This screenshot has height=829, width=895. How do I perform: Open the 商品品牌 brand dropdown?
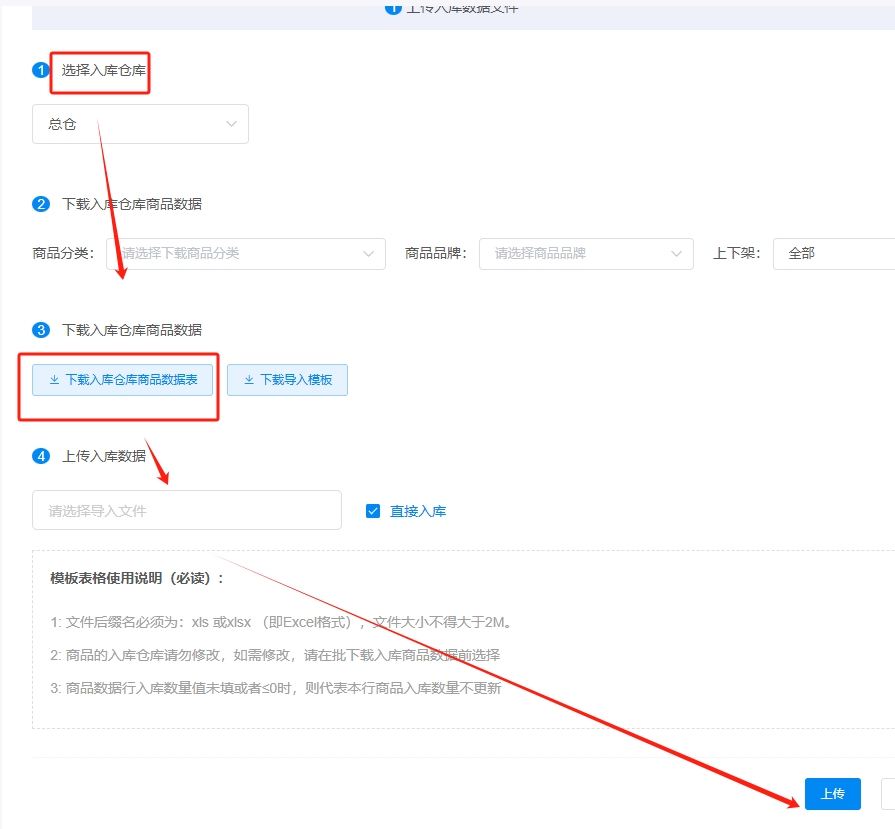pyautogui.click(x=586, y=254)
